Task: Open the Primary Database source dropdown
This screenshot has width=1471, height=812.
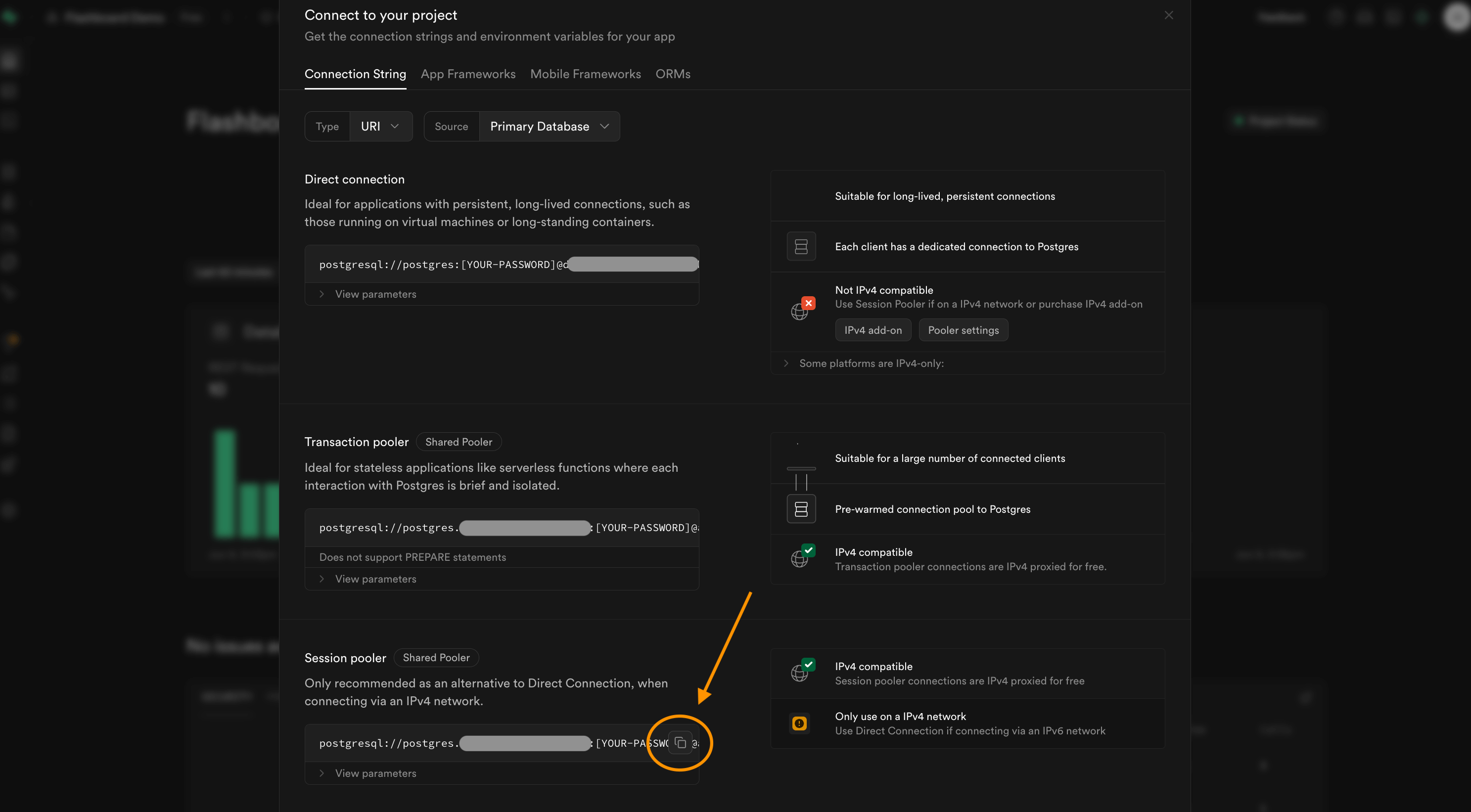Action: tap(549, 126)
